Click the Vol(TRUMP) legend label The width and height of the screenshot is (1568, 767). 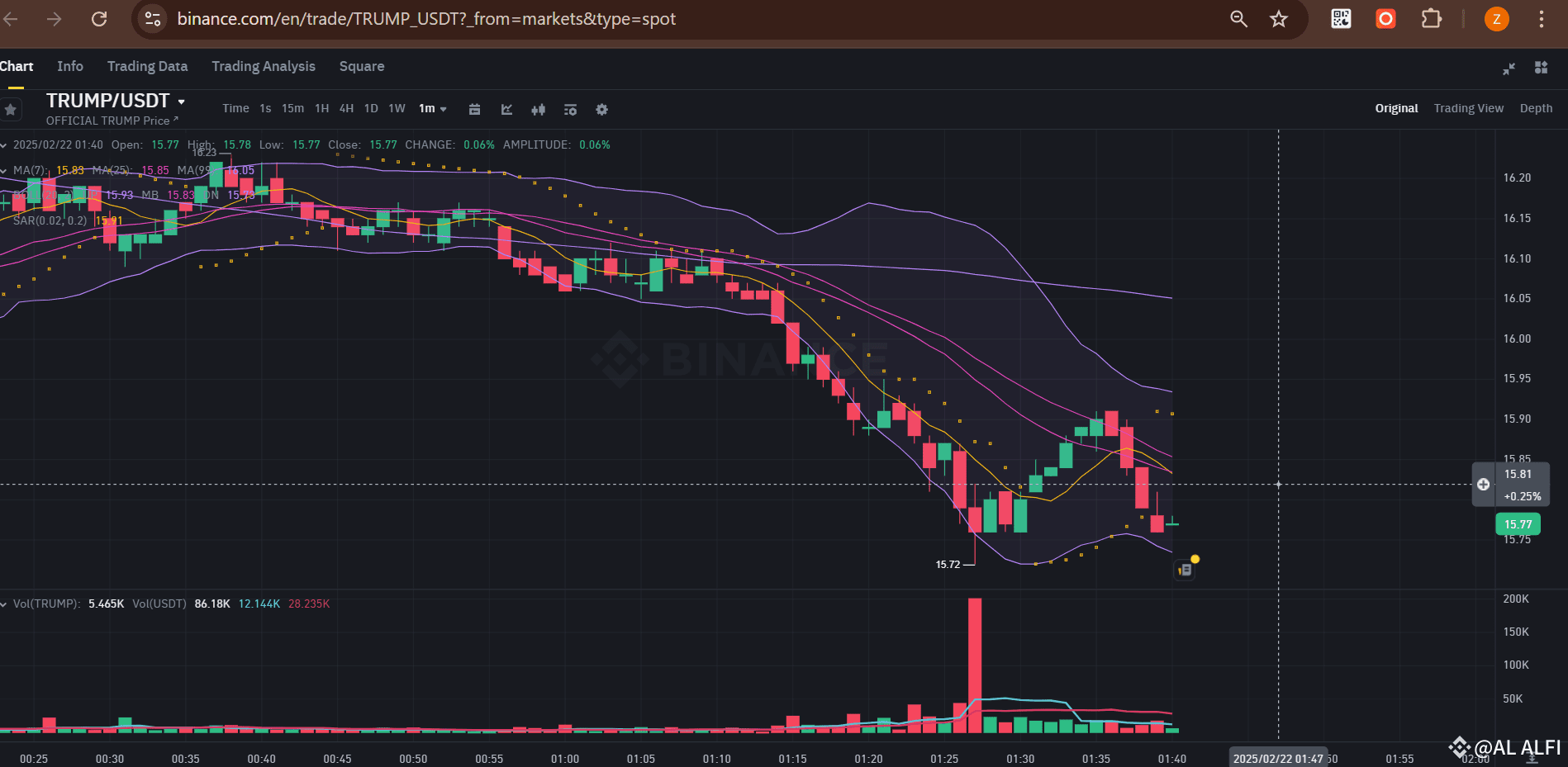pyautogui.click(x=46, y=604)
